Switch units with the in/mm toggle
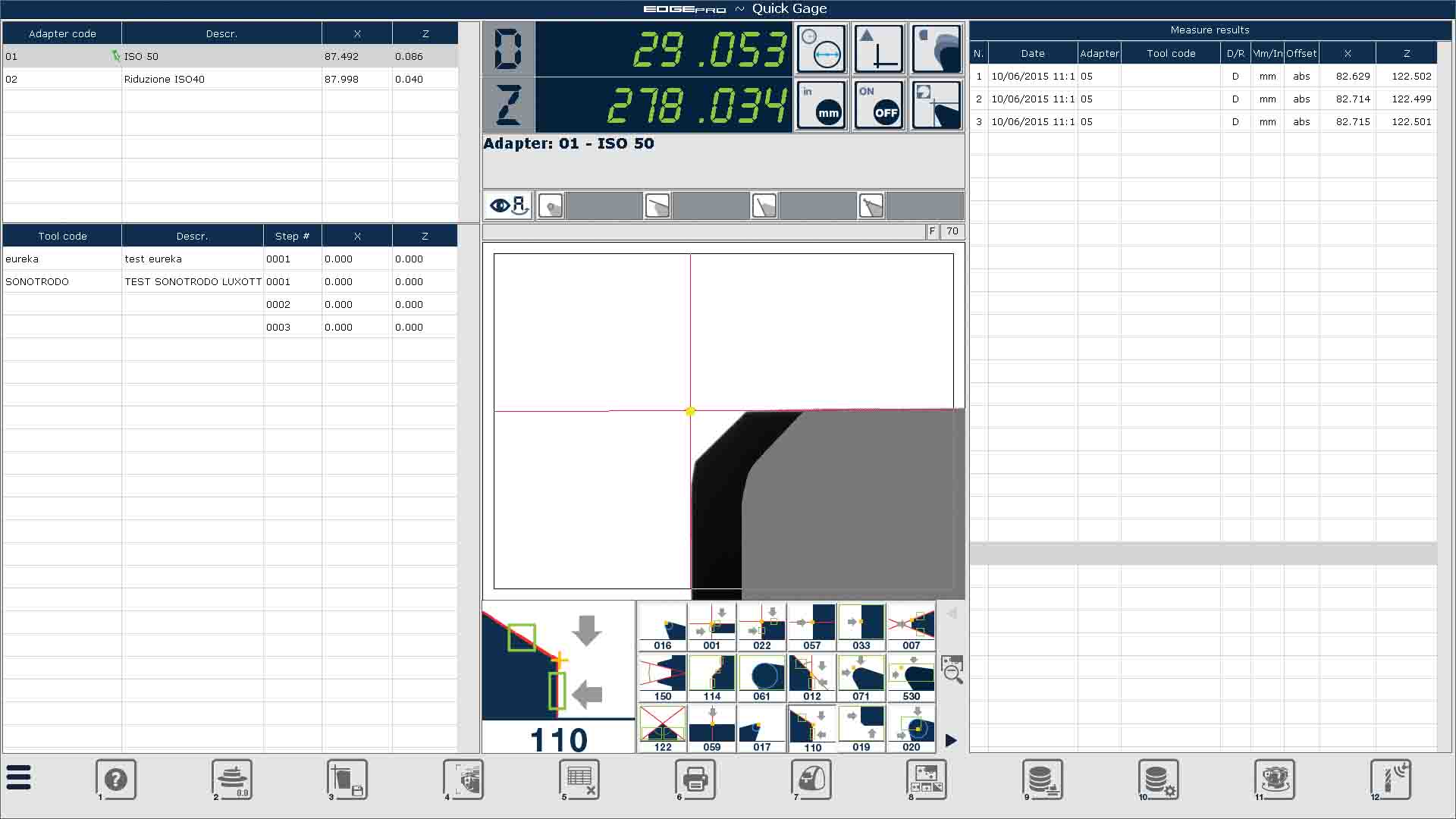Viewport: 1456px width, 819px height. pyautogui.click(x=821, y=105)
